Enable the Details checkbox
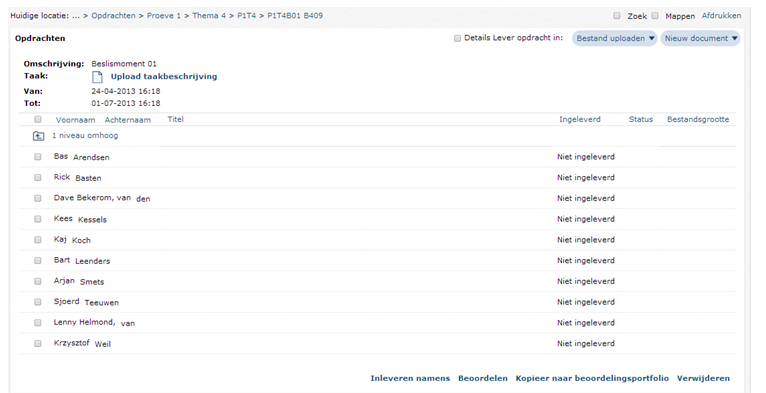 457,38
